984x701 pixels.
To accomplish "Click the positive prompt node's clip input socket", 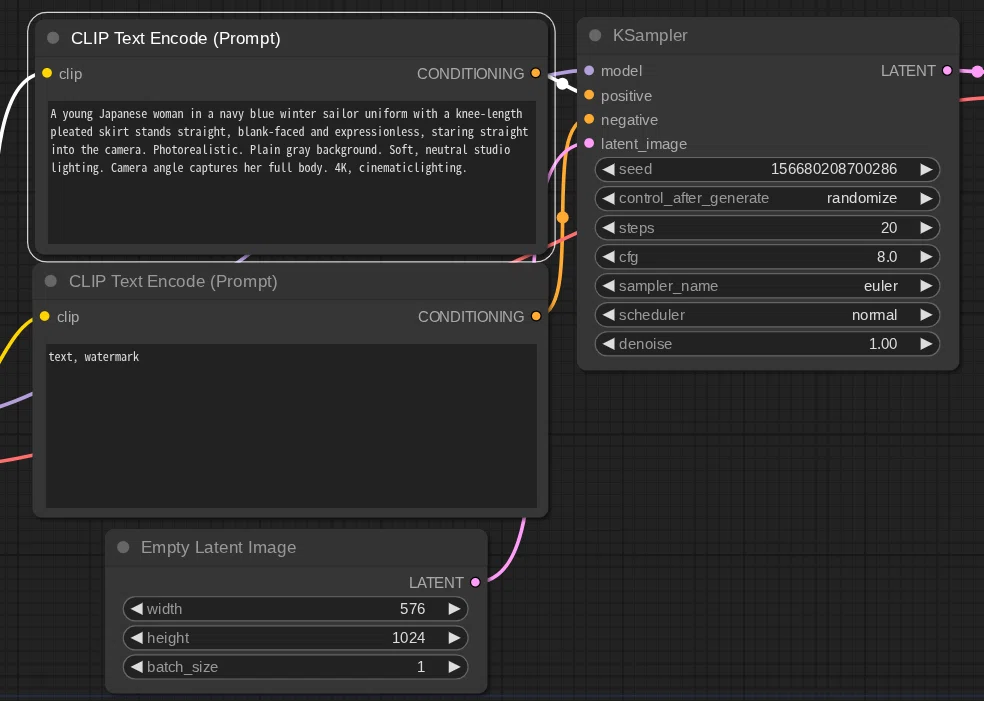I will click(x=47, y=73).
